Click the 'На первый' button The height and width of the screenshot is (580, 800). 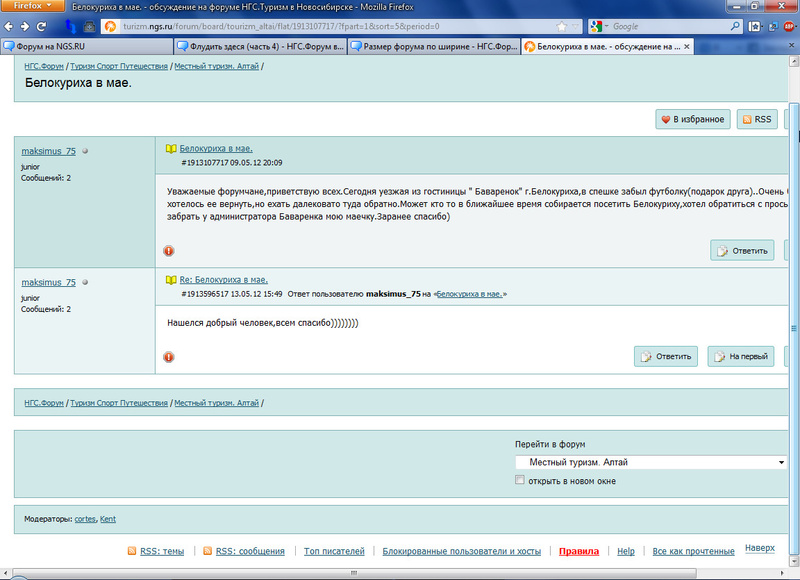[741, 356]
